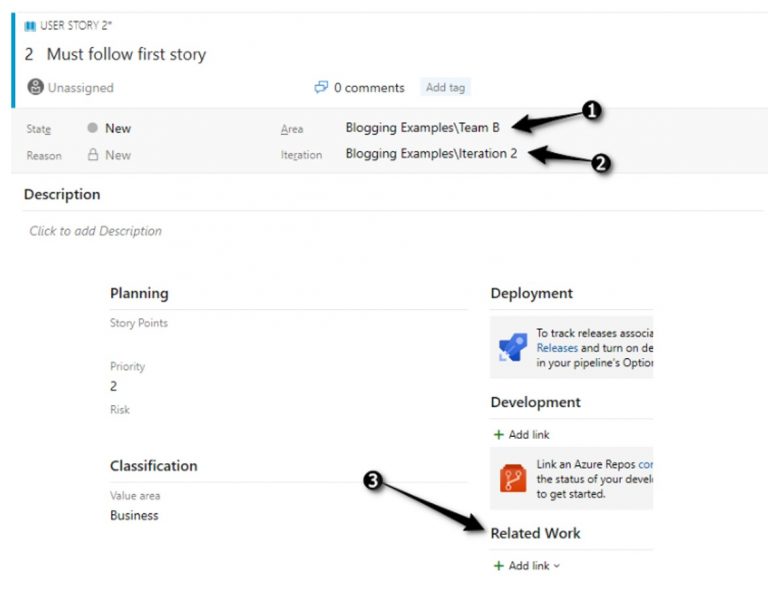Click the Add tag button
Screen dimensions: 768x599
click(445, 87)
